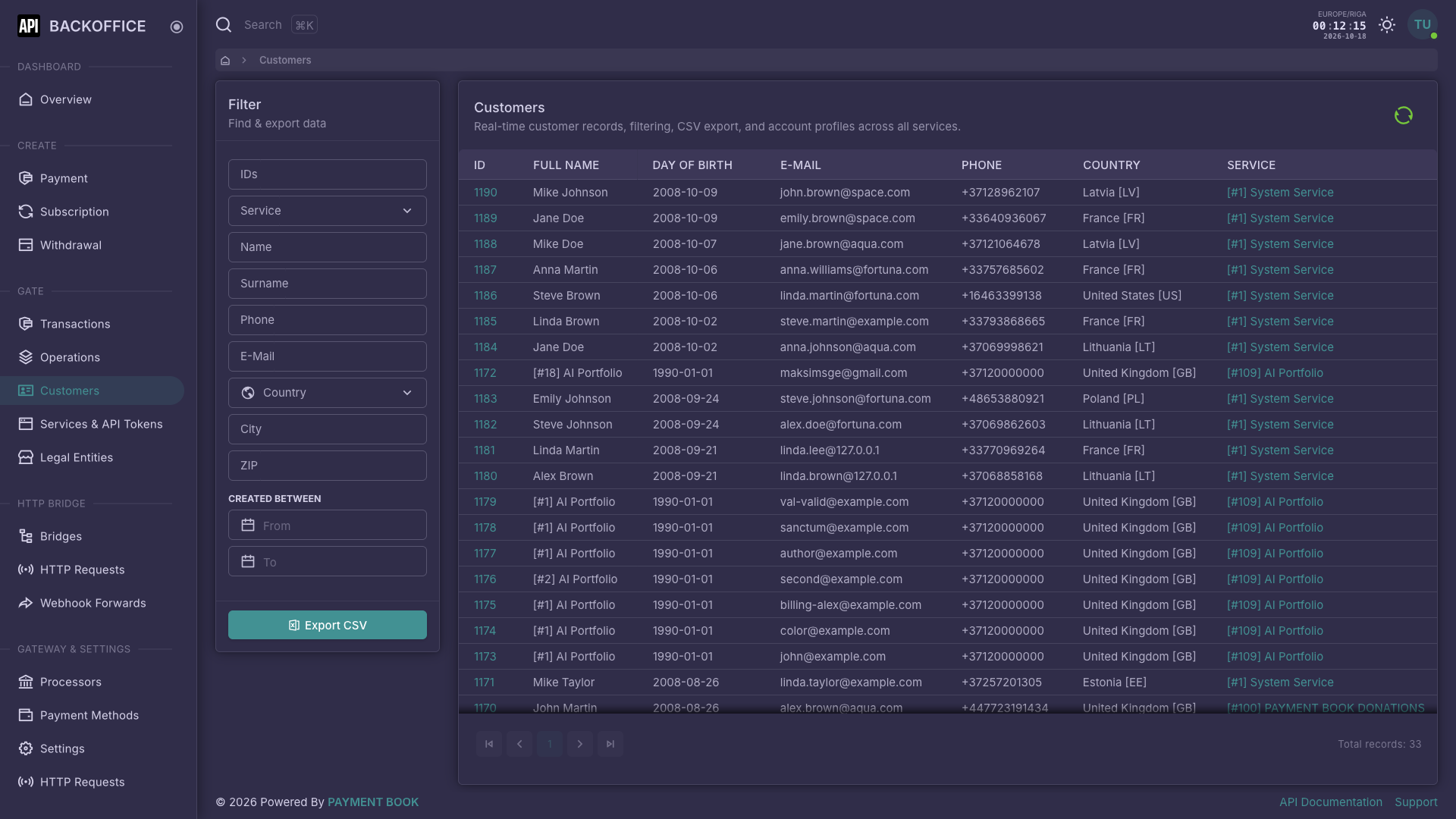The height and width of the screenshot is (819, 1456).
Task: Refresh the customers table
Action: click(x=1404, y=115)
